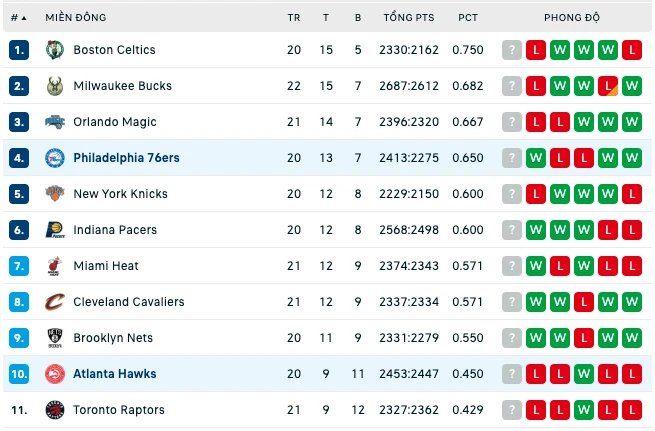
Task: Click the Miami Heat team logo
Action: [55, 266]
